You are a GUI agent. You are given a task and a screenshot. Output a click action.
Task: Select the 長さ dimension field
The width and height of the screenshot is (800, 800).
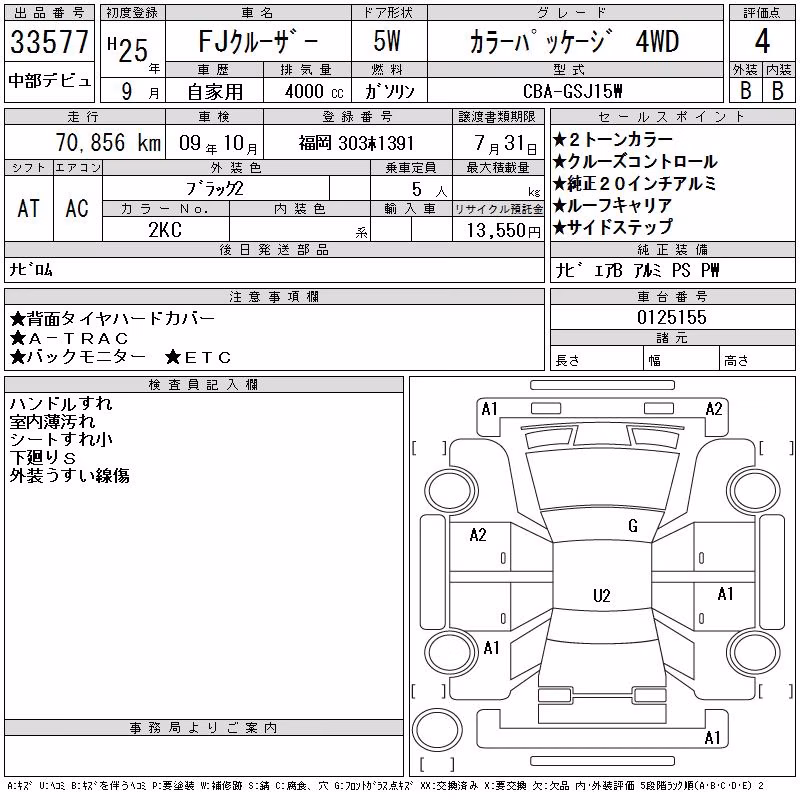coord(597,360)
